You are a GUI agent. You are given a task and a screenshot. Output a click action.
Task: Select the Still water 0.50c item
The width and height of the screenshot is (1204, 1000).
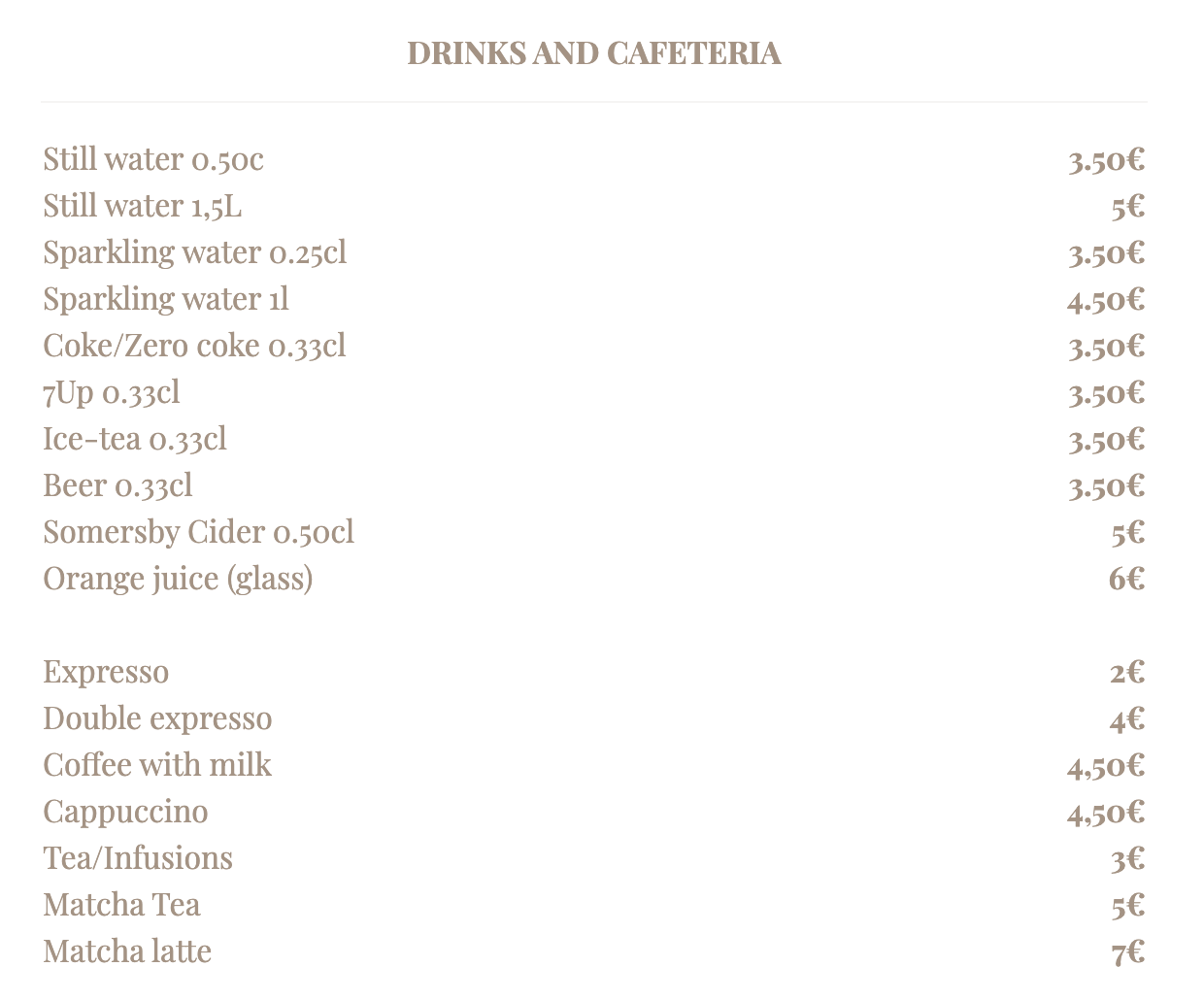coord(153,159)
